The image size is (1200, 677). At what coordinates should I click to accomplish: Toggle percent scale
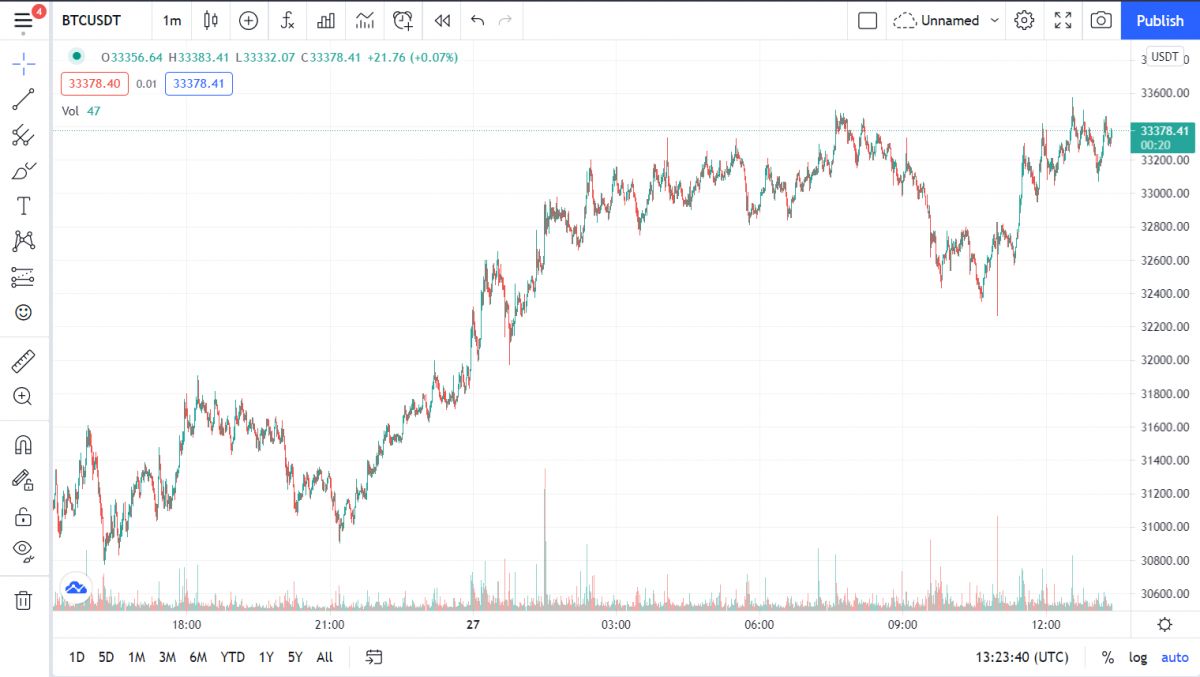(x=1108, y=657)
